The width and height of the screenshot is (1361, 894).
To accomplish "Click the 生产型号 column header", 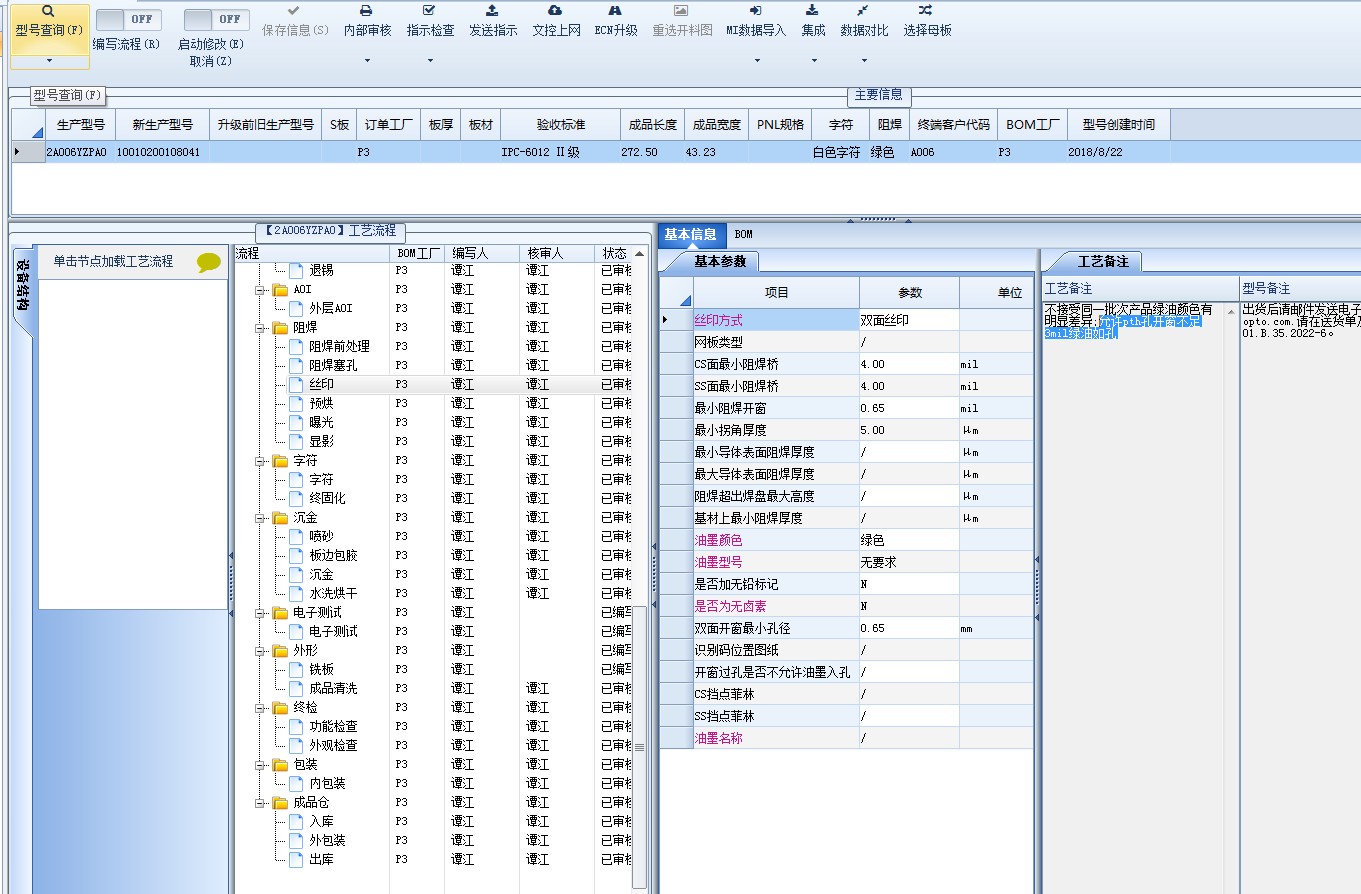I will pyautogui.click(x=81, y=125).
